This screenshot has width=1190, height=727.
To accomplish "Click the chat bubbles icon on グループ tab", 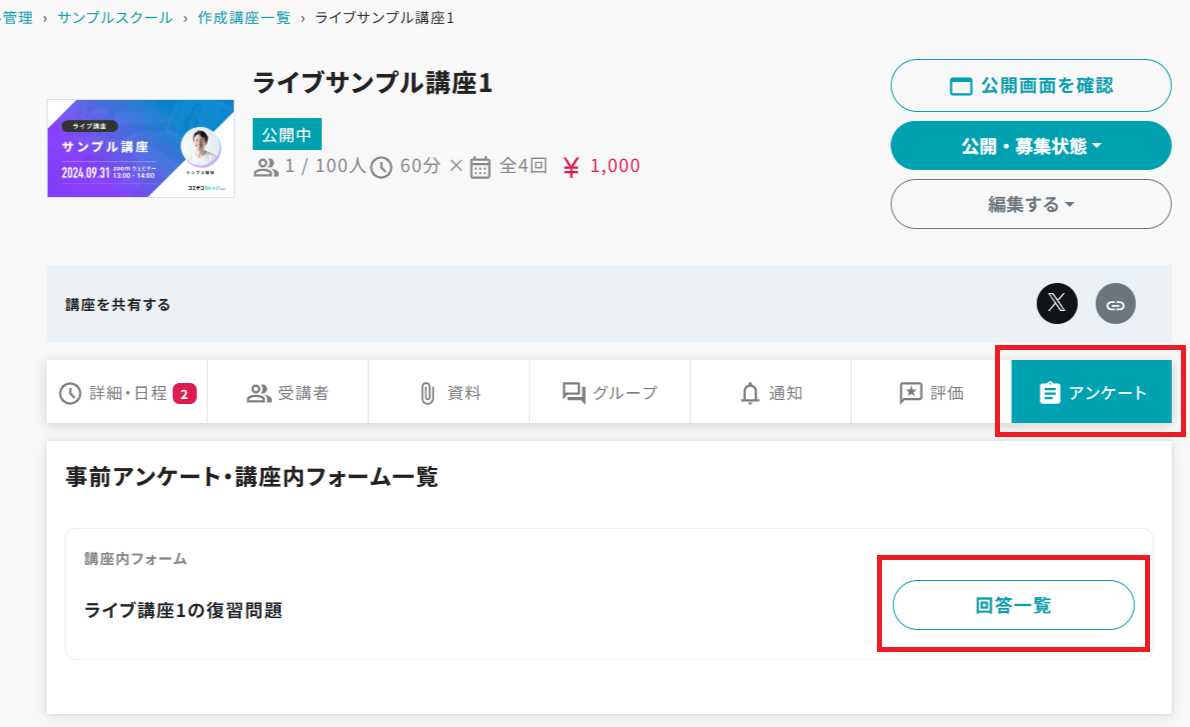I will click(x=574, y=393).
